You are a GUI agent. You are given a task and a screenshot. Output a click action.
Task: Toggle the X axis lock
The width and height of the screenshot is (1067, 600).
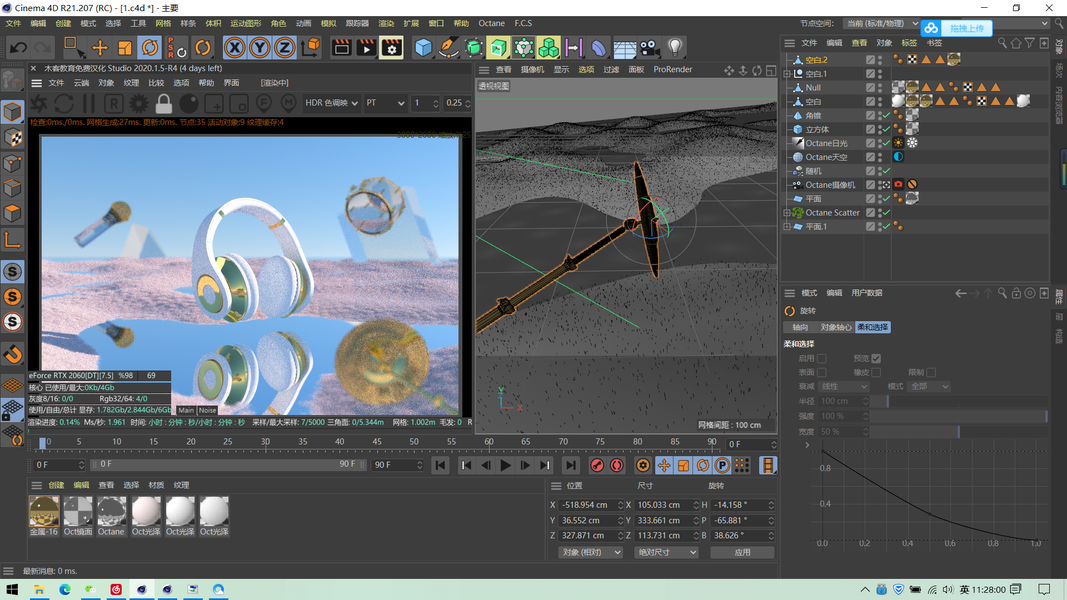[x=235, y=48]
